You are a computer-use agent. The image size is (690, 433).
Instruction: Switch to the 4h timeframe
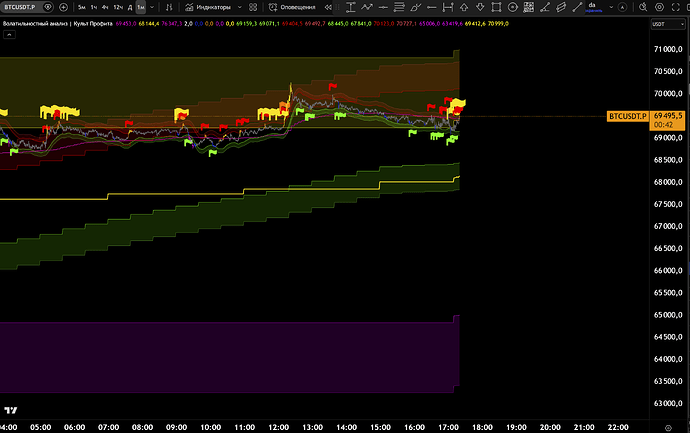click(x=105, y=6)
